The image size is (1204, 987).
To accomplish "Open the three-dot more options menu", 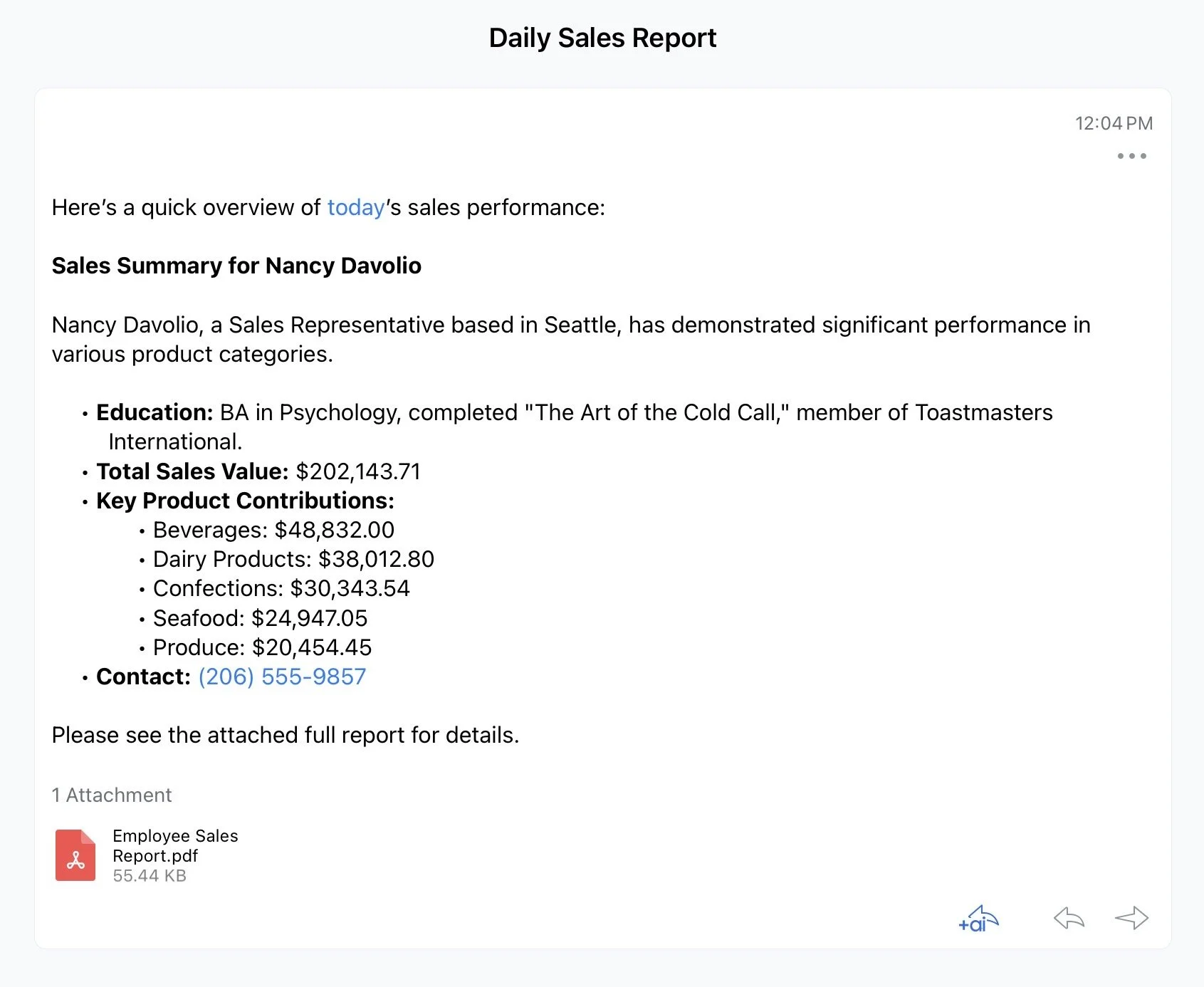I will [1131, 156].
